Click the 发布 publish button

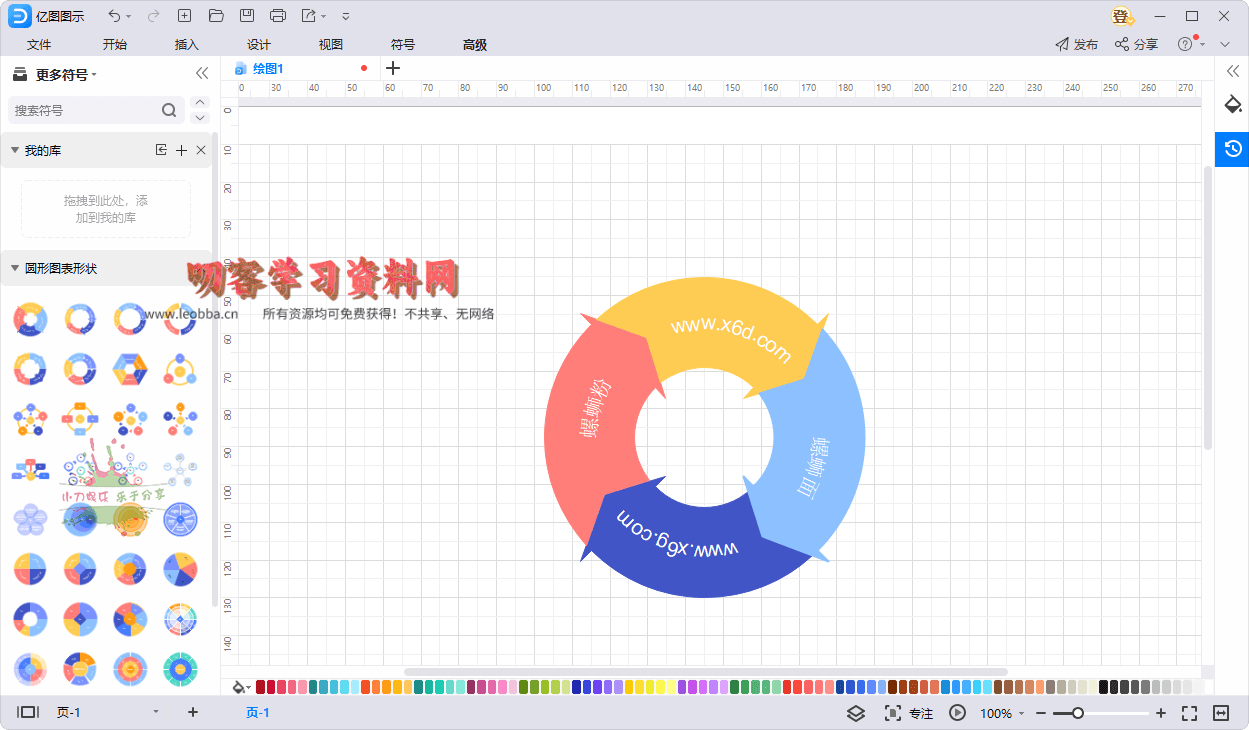[1076, 45]
